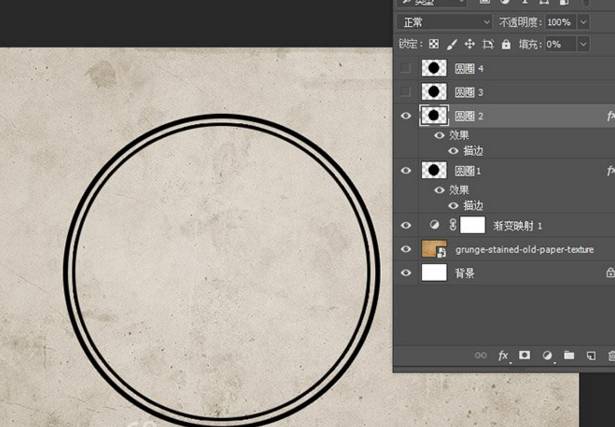Add a layer mask from bottom bar

[524, 355]
